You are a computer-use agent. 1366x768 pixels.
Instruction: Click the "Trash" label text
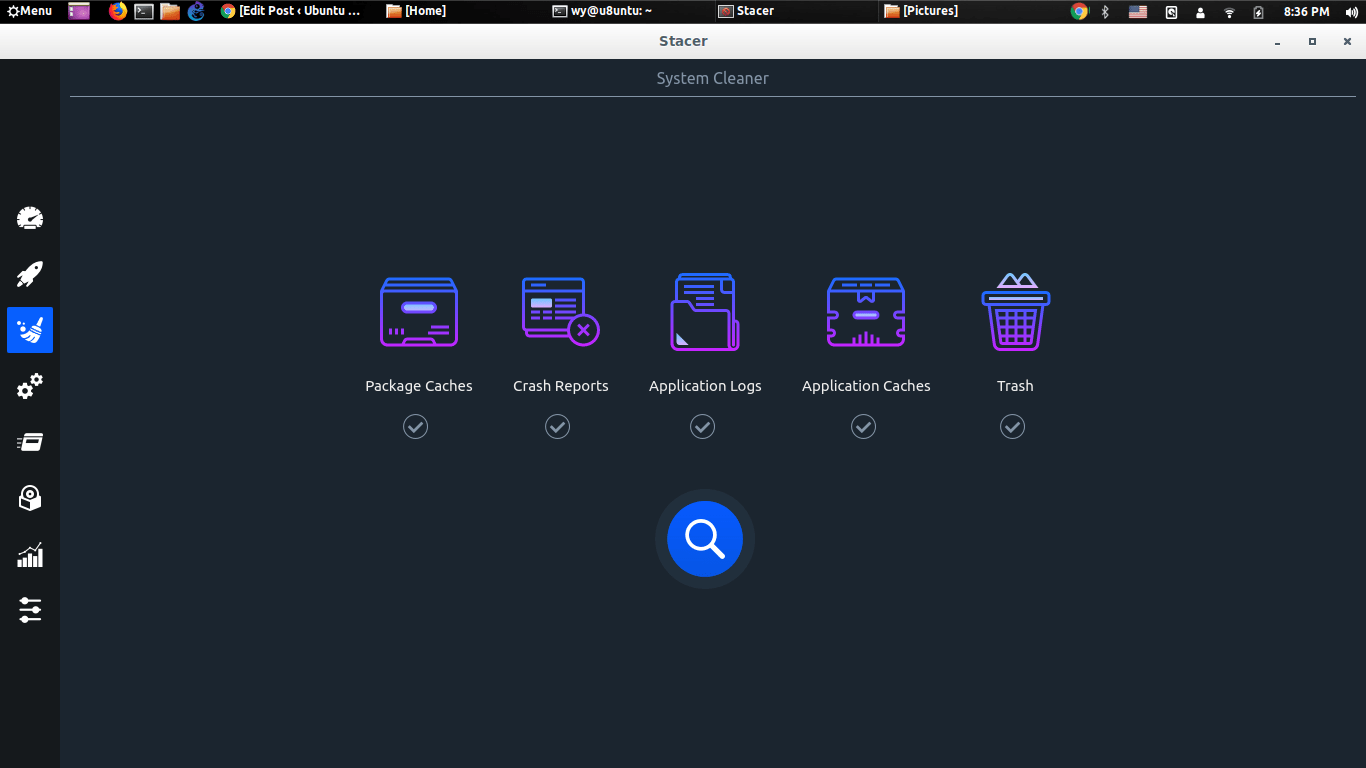click(1015, 386)
